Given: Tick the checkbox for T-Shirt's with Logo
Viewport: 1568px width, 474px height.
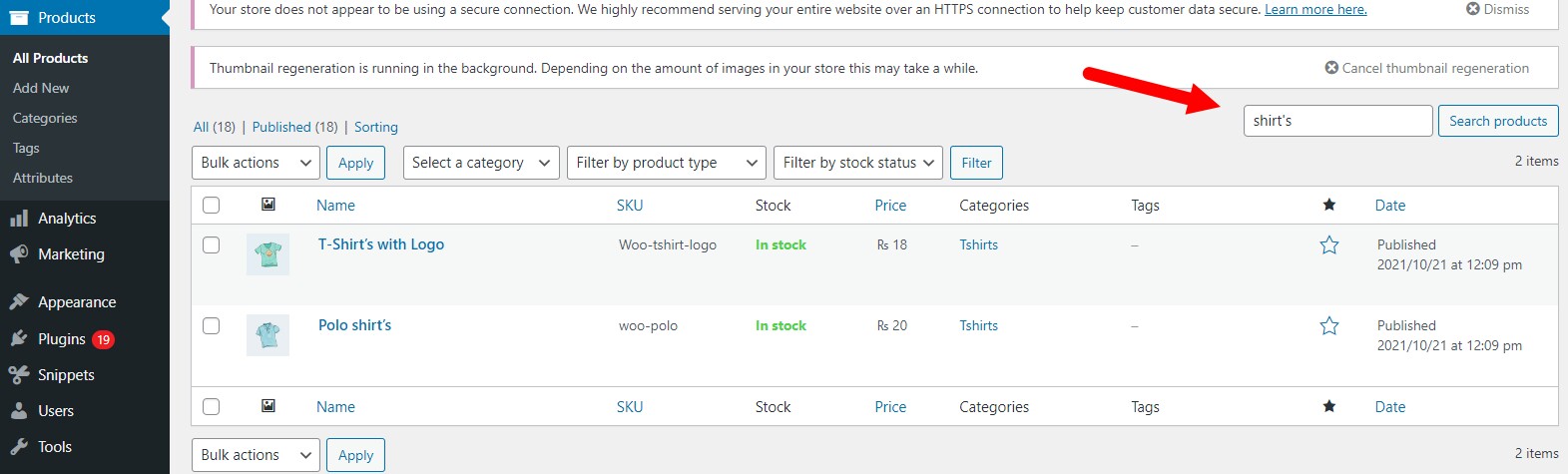Looking at the screenshot, I should tap(211, 245).
